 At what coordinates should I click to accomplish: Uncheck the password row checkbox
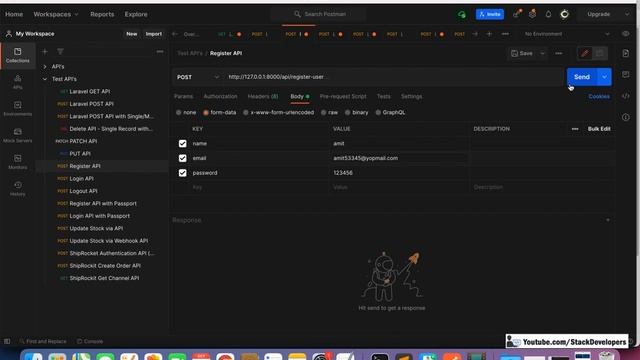click(x=182, y=173)
